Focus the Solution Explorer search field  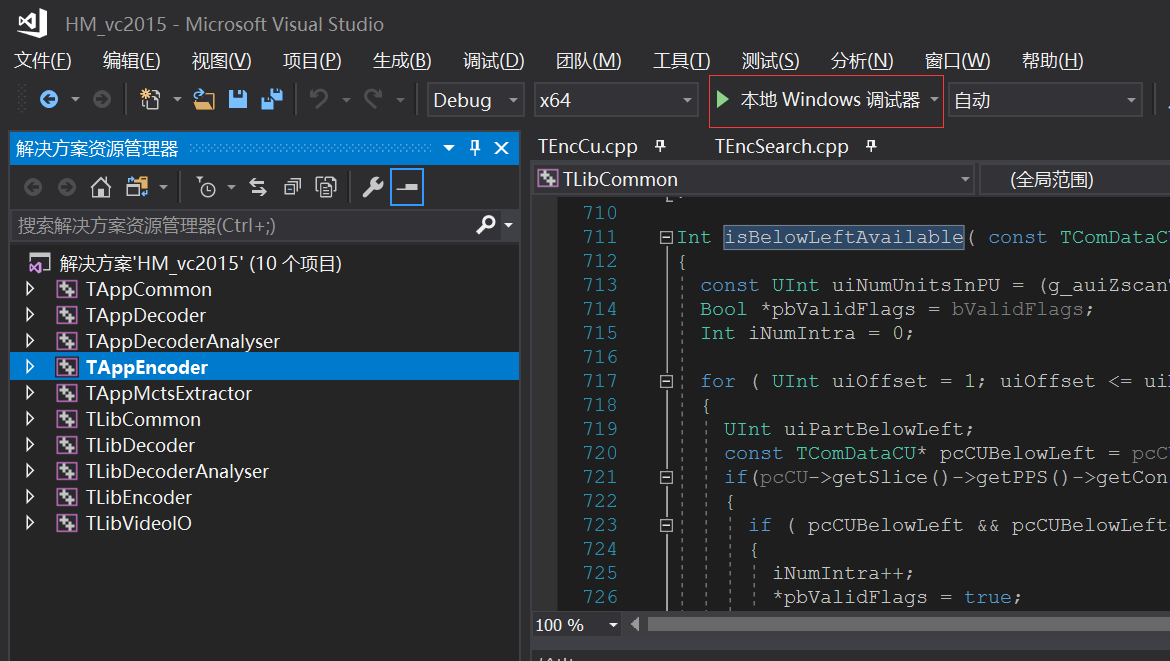[x=243, y=225]
